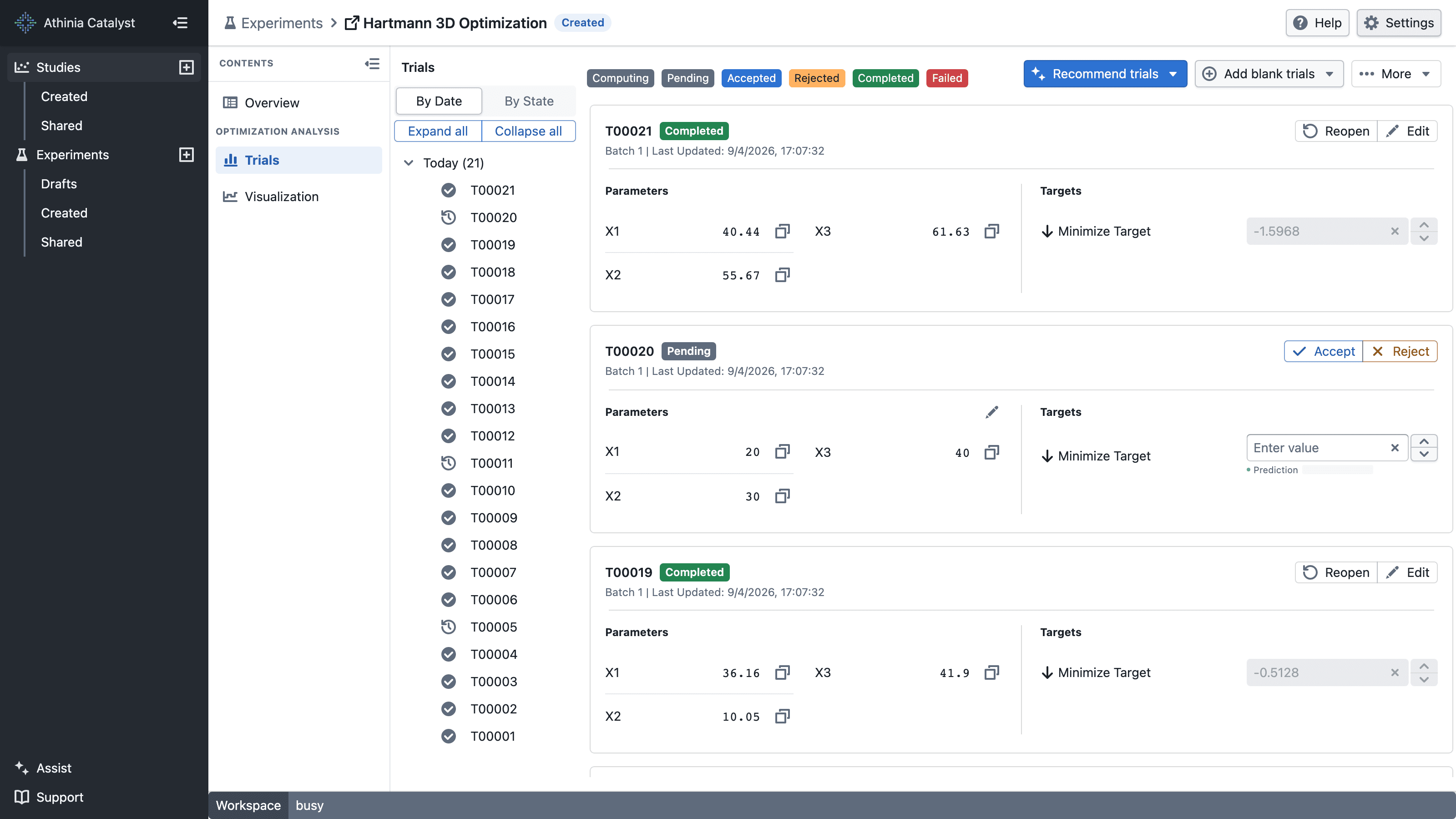The width and height of the screenshot is (1456, 819).
Task: Edit the completed trial T00019
Action: click(1407, 572)
